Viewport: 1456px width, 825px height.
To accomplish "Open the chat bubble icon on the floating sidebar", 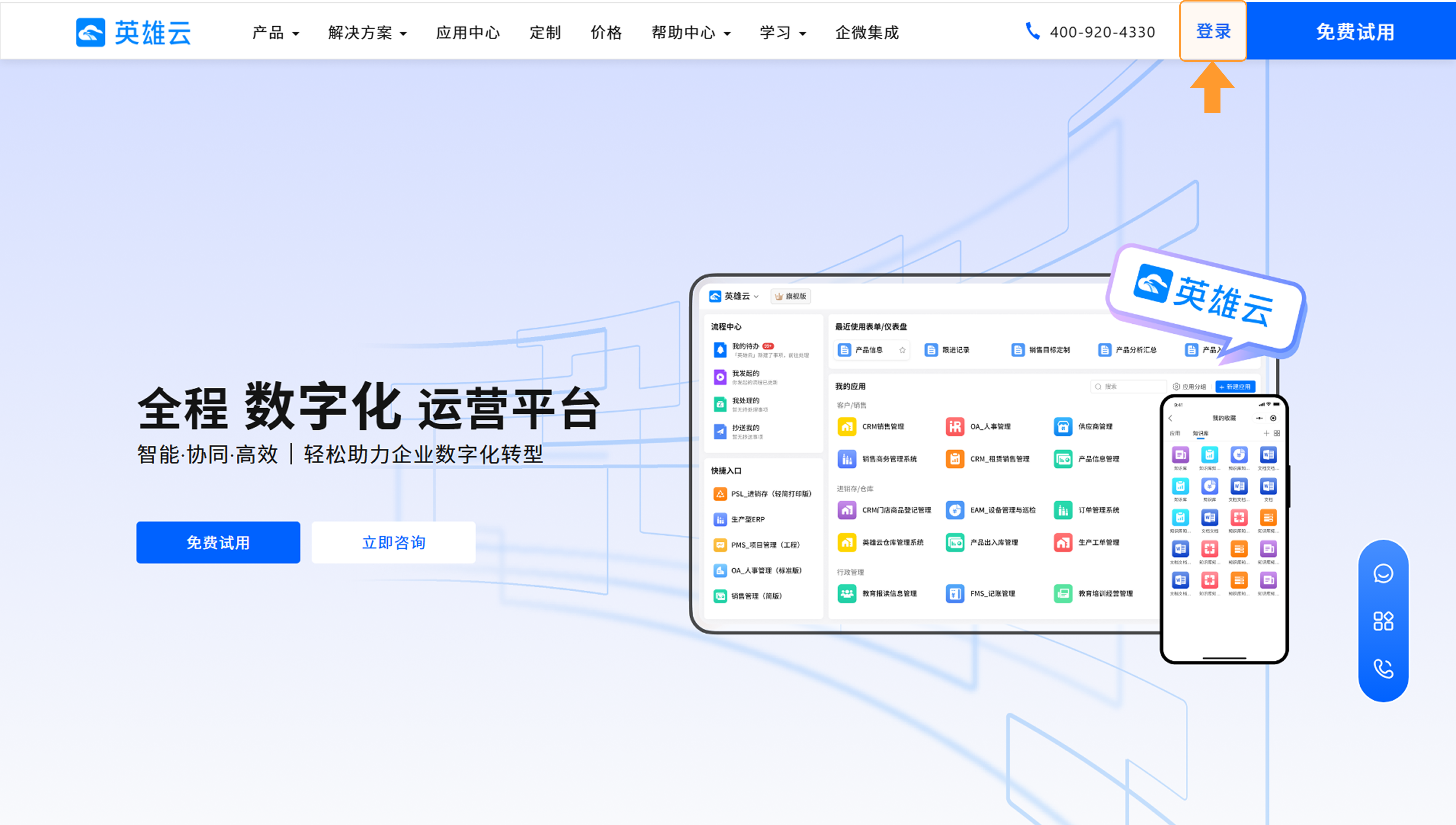I will click(1383, 573).
